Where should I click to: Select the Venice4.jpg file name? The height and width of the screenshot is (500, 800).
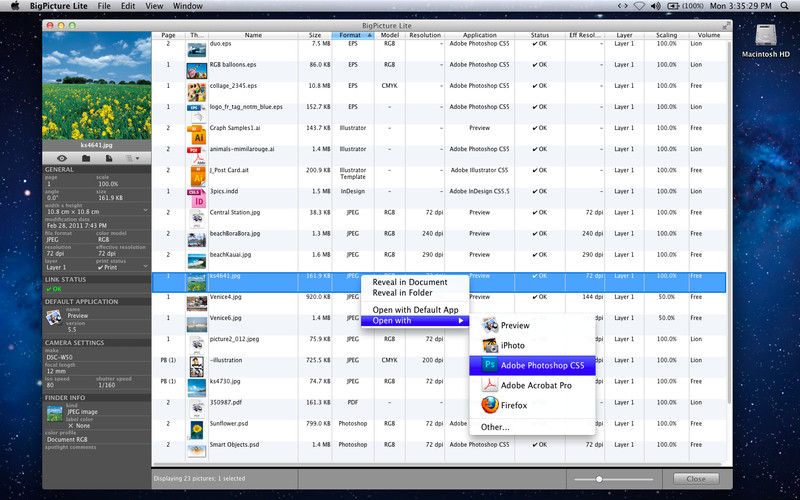(x=226, y=296)
